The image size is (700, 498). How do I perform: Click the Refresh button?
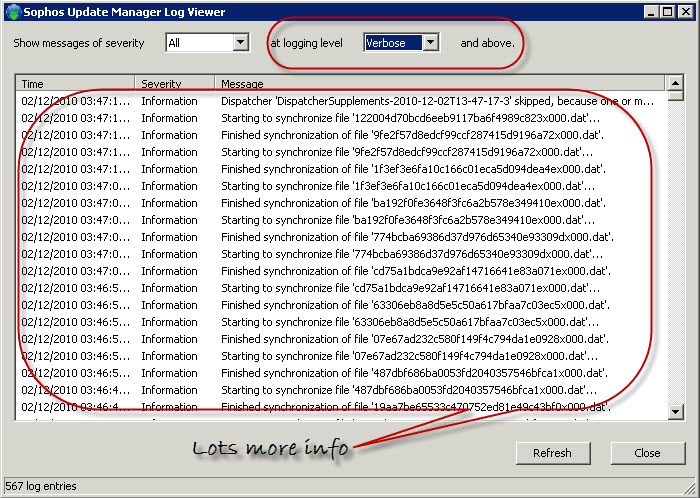tap(553, 453)
